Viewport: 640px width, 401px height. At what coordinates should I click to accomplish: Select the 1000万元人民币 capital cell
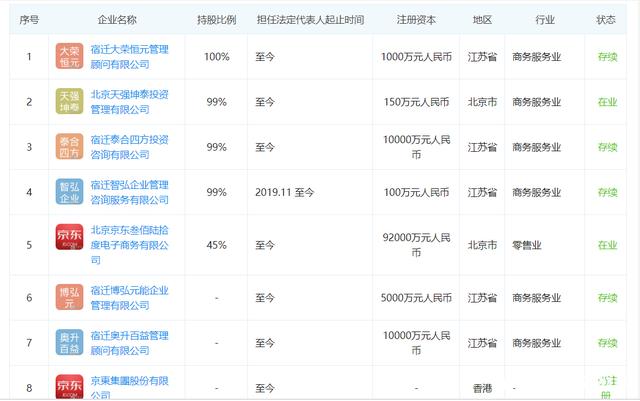(x=416, y=57)
